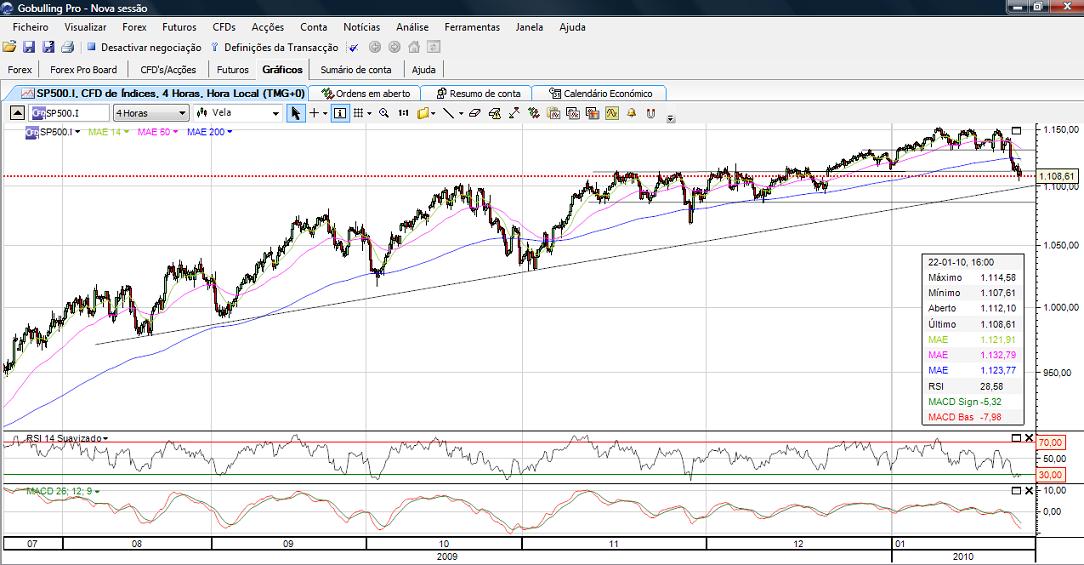Maximize the main price chart panel
This screenshot has height=565, width=1084.
pos(1016,130)
